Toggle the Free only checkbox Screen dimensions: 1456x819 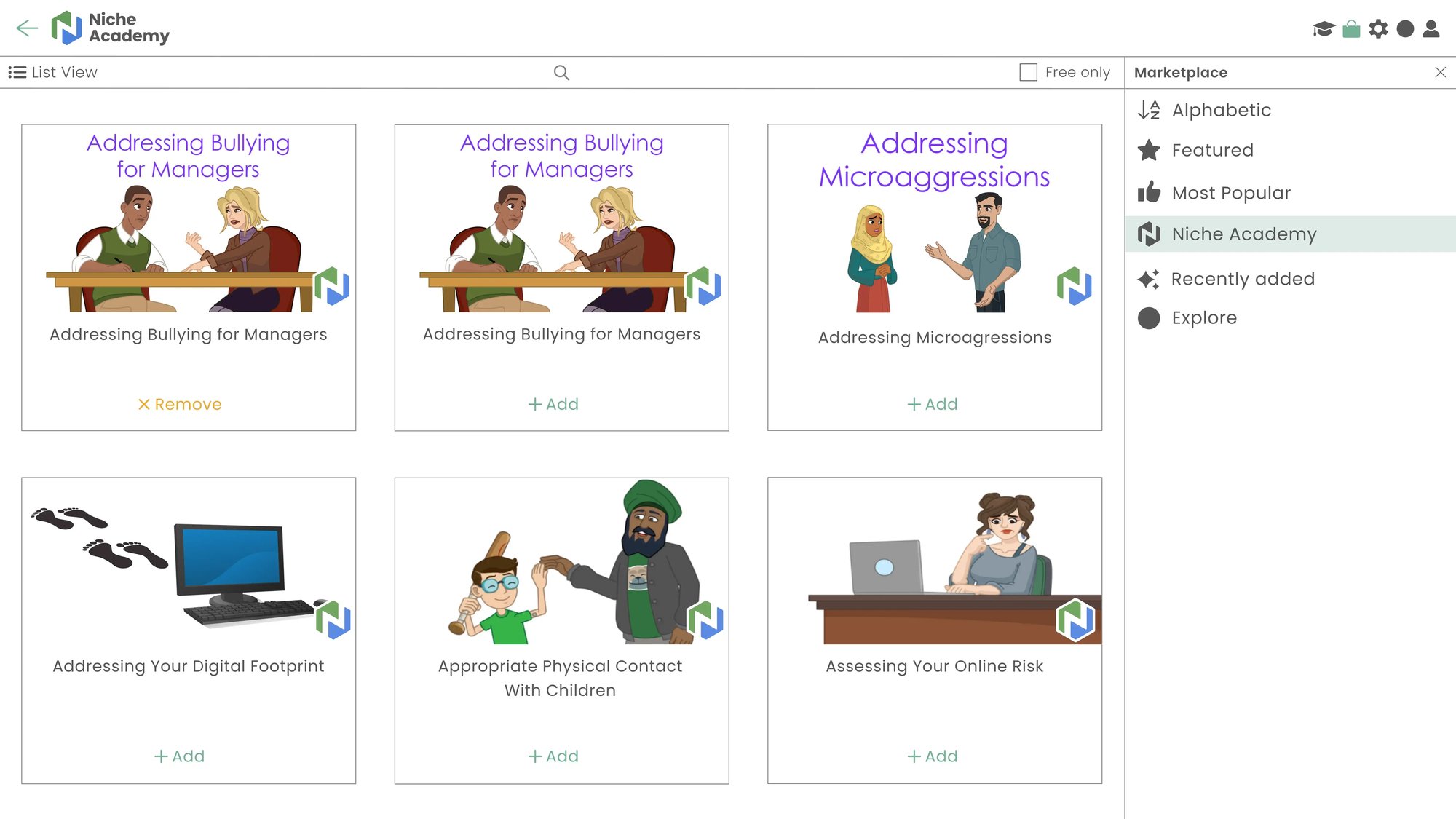(1028, 72)
